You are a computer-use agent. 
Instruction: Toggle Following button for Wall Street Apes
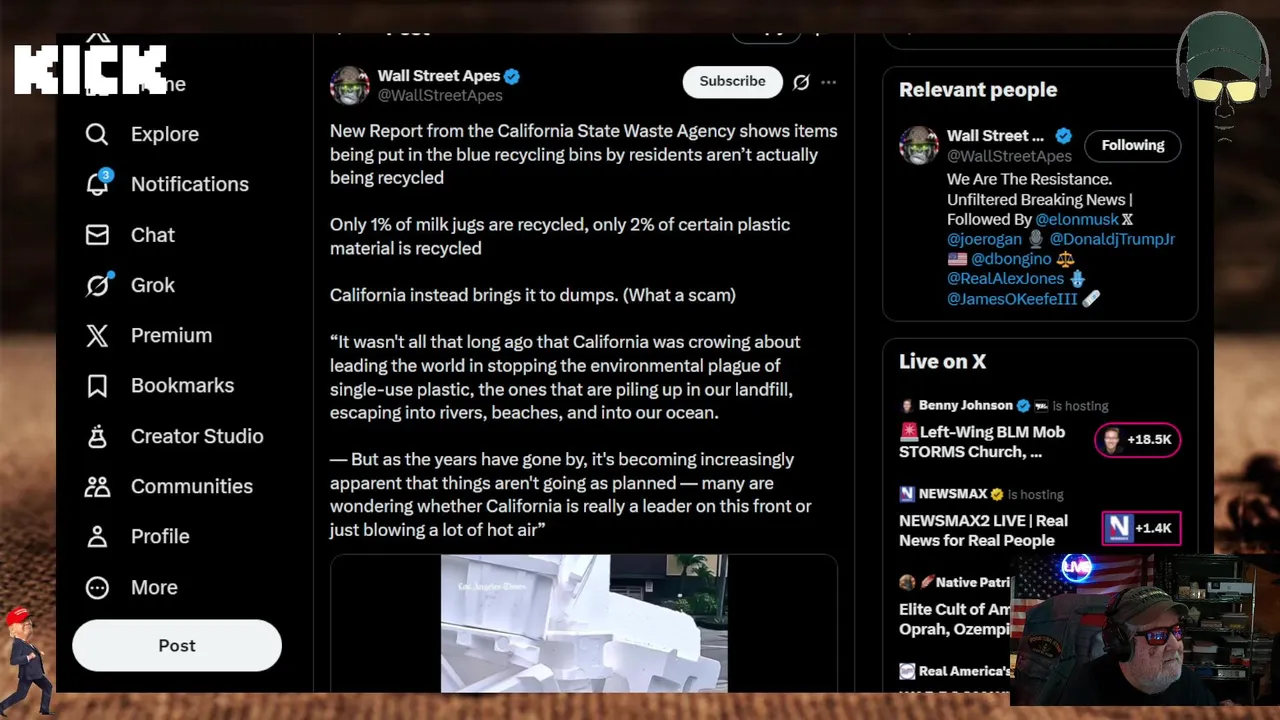click(1132, 145)
